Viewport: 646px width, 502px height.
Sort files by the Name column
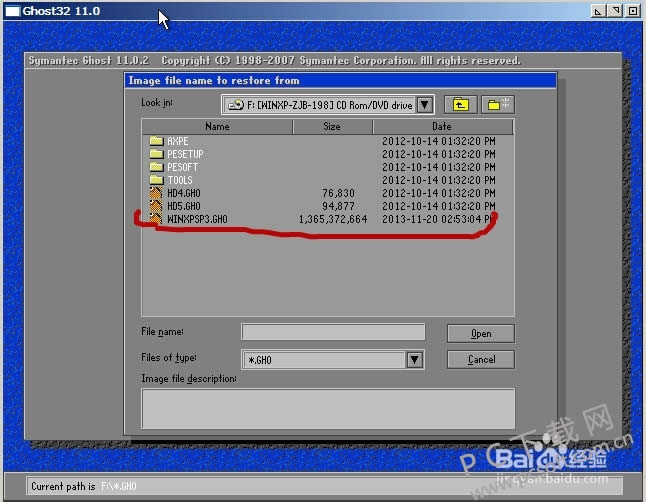pos(217,127)
